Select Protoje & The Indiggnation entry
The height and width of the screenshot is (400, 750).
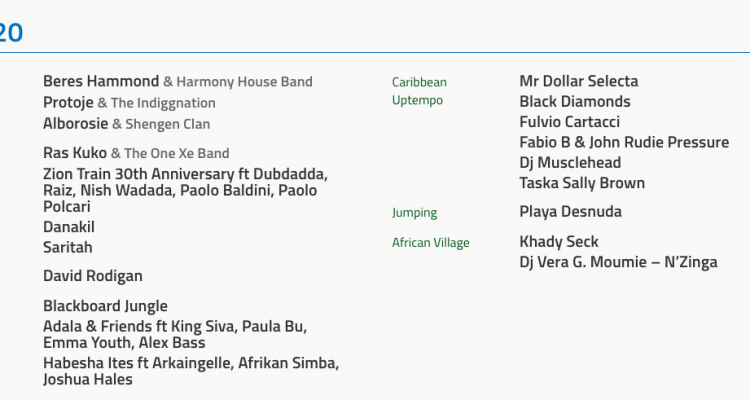(x=129, y=103)
